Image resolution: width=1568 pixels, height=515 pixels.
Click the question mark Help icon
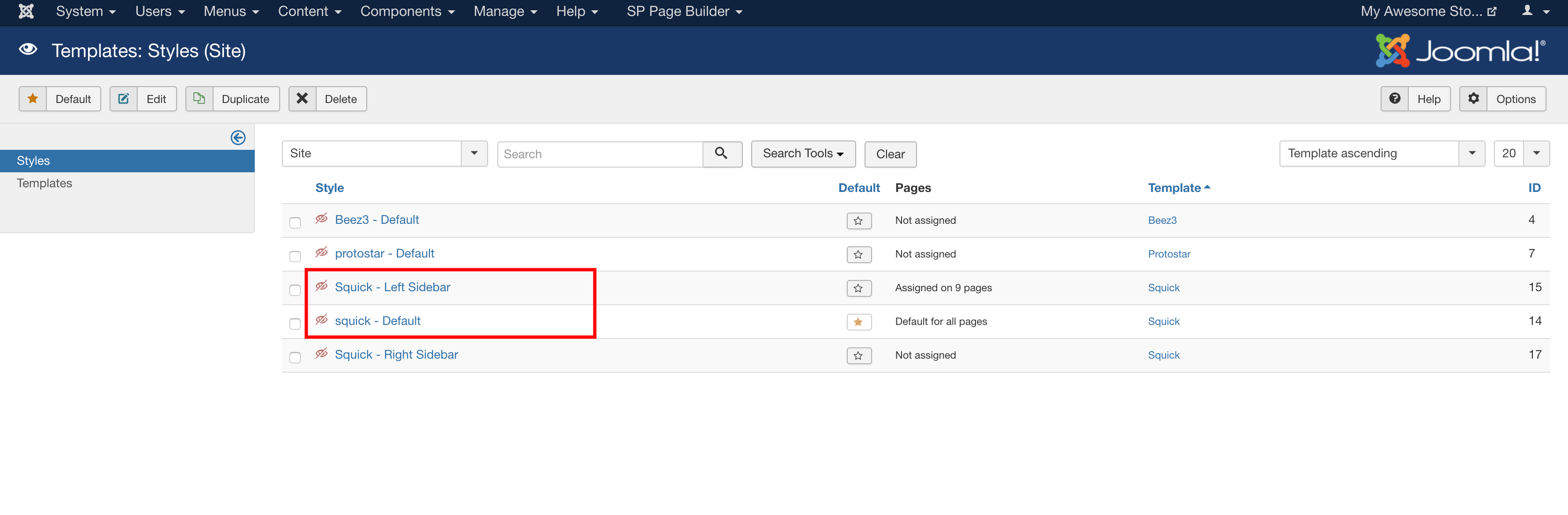pyautogui.click(x=1395, y=99)
